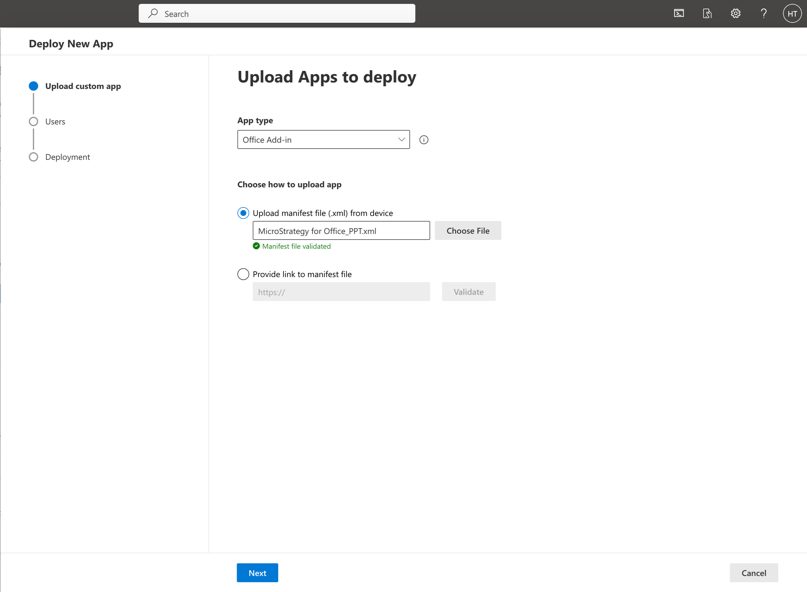Click the green manifest validated checkmark
Screen dimensions: 807x592
[257, 246]
